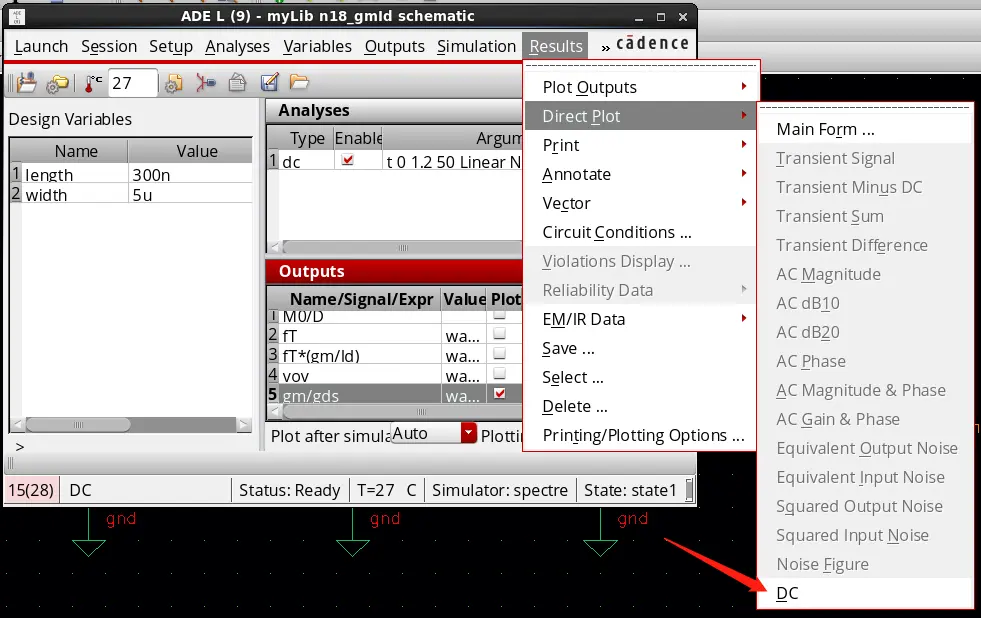Choose Delete ... in the Results menu

tap(639, 406)
